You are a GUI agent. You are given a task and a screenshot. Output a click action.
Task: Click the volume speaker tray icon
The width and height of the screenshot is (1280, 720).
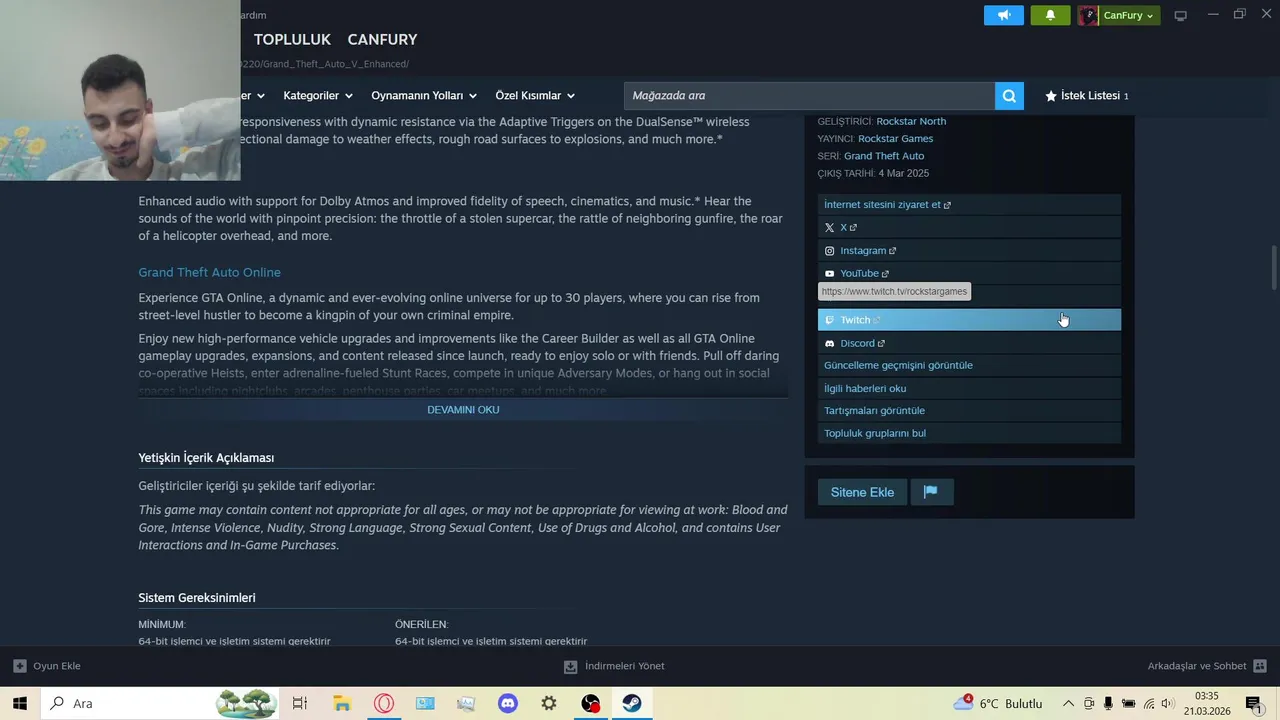point(1167,703)
